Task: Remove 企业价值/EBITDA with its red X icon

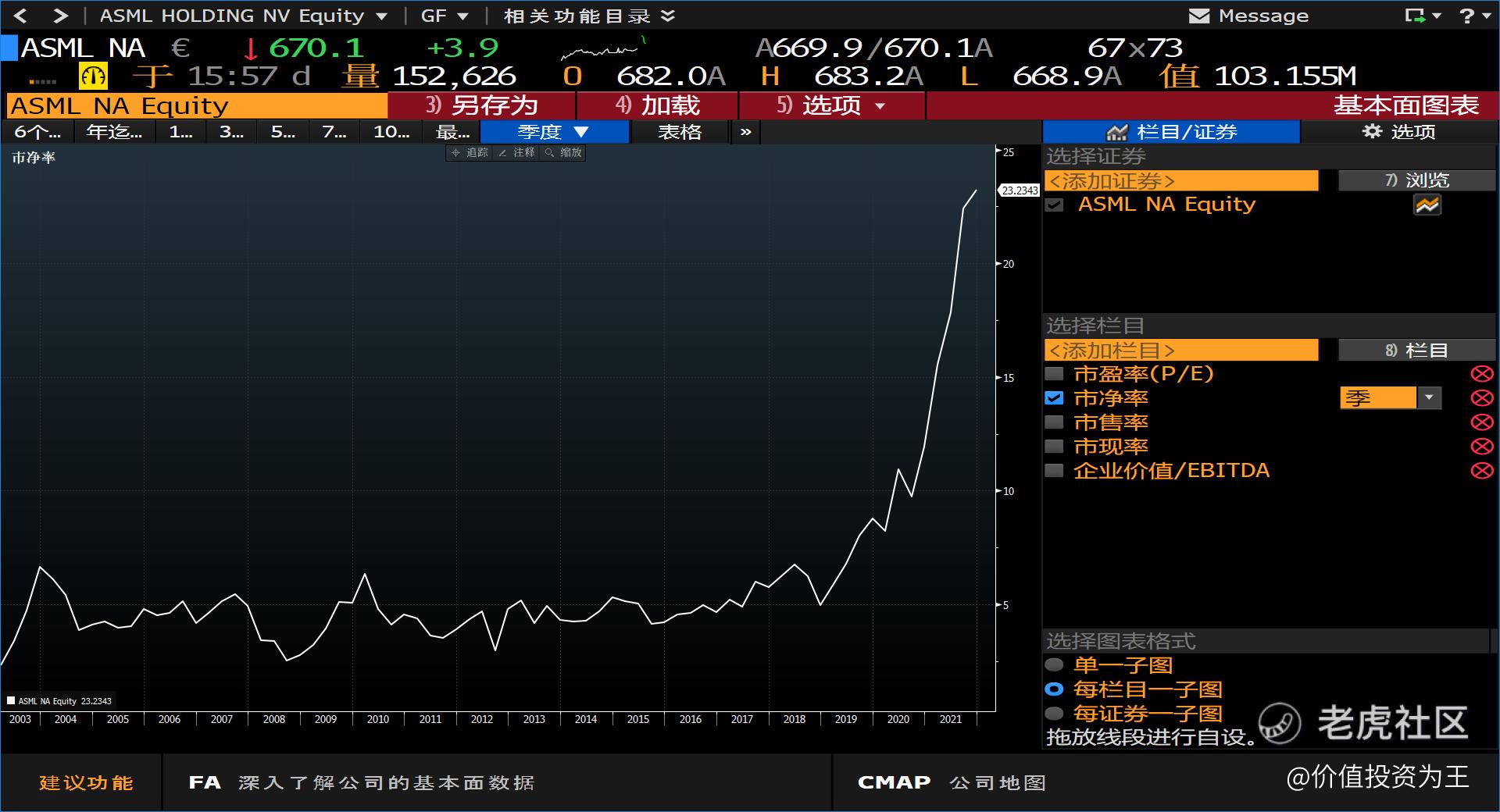Action: [x=1481, y=471]
